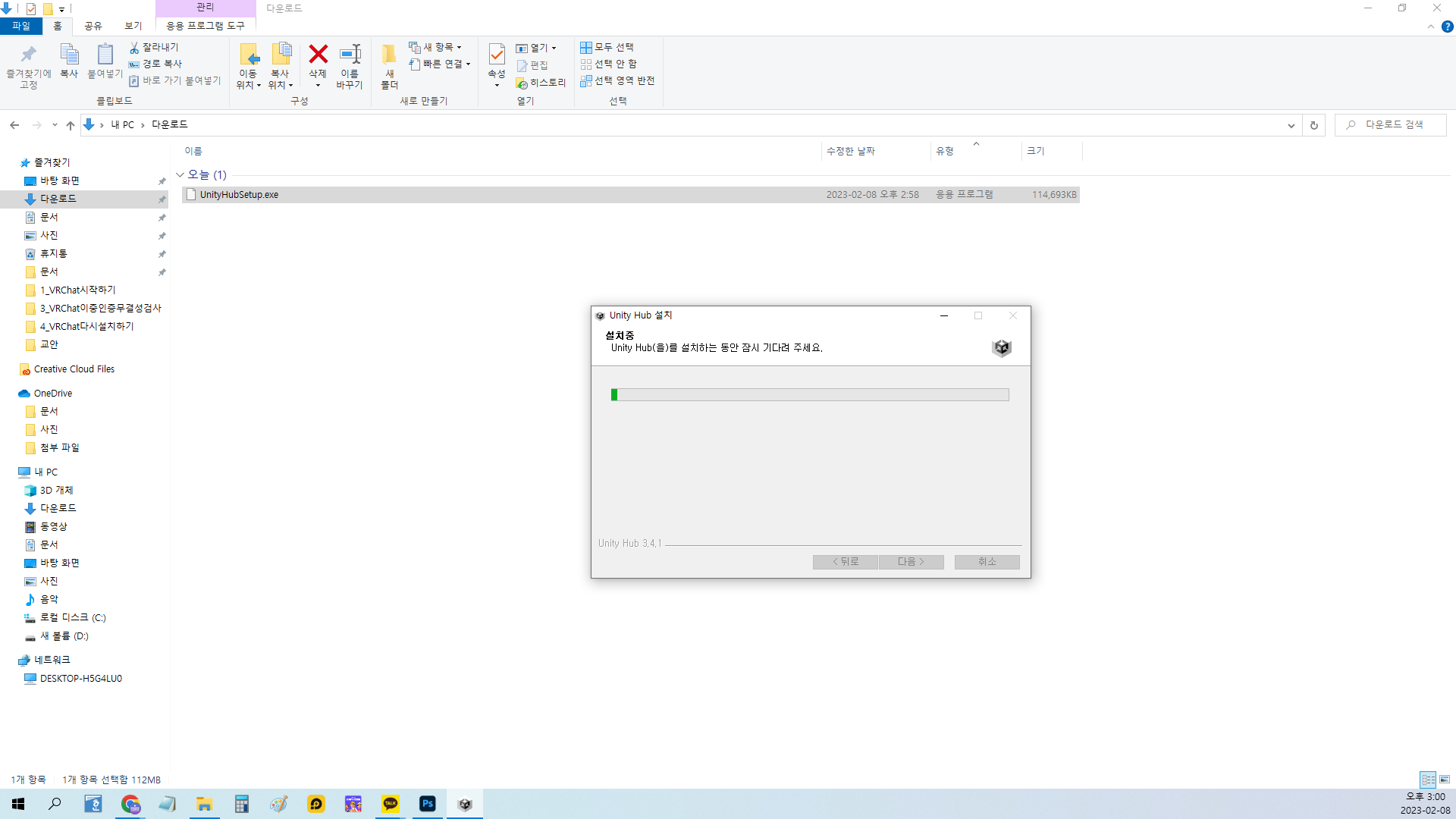Select Desktop (바탕 화면) under Quick access
Viewport: 1456px width, 819px height.
pos(59,181)
